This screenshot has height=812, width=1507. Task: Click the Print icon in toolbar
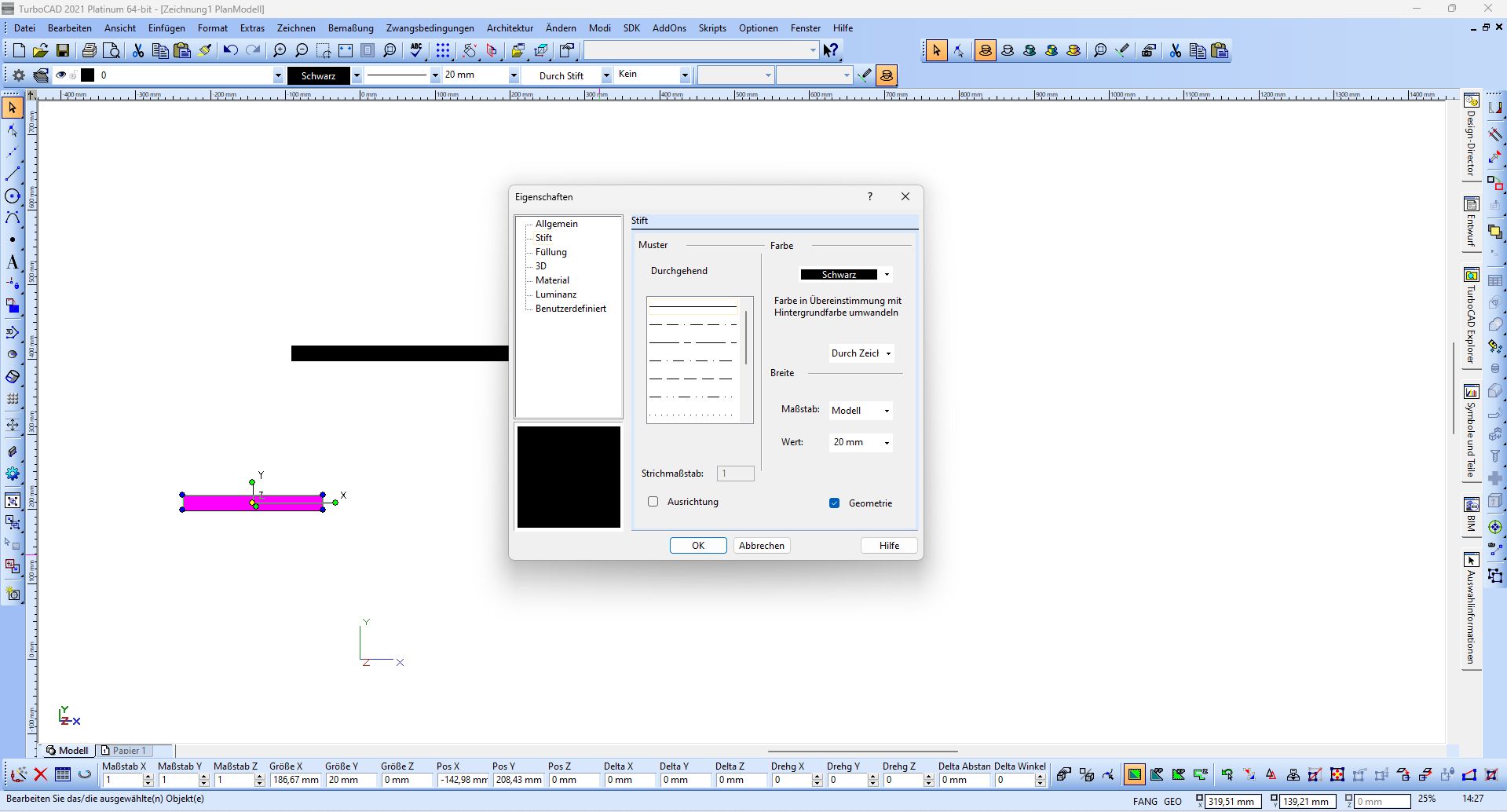point(90,51)
